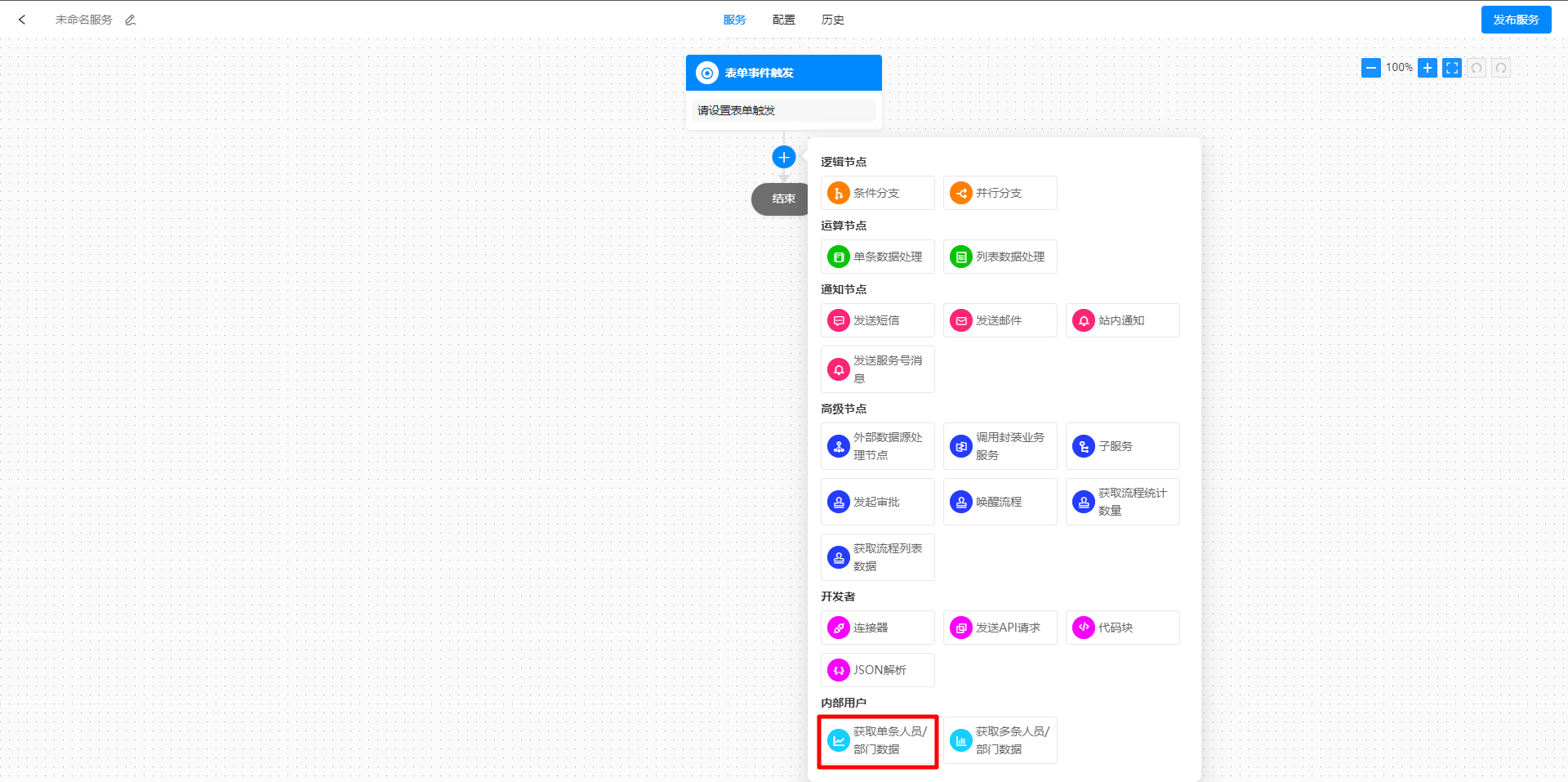This screenshot has height=782, width=1568.
Task: Choose the 单条数据处理 node
Action: coord(877,257)
